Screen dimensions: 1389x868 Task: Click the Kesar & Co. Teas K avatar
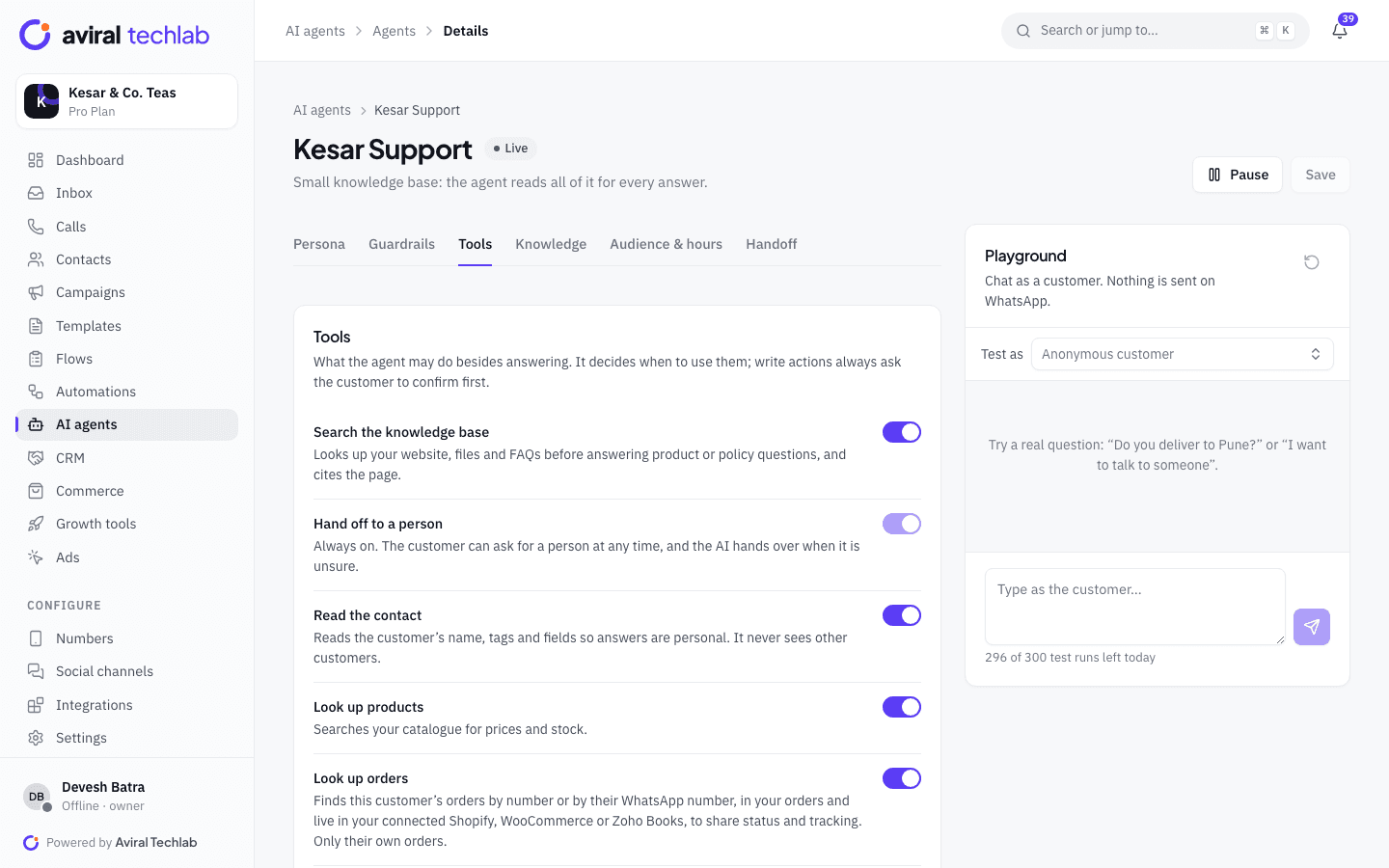tap(41, 101)
